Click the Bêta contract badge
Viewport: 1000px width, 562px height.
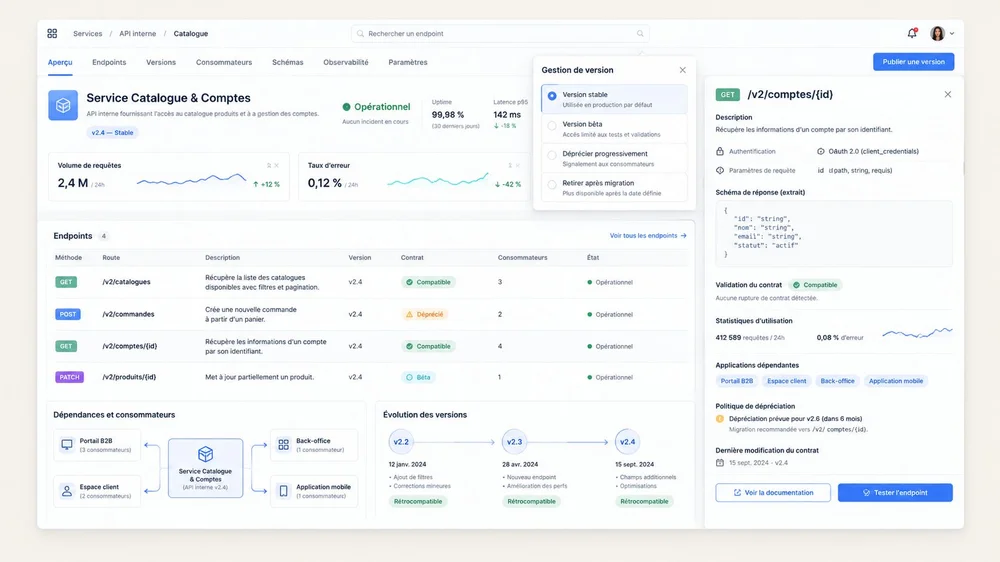tap(418, 377)
